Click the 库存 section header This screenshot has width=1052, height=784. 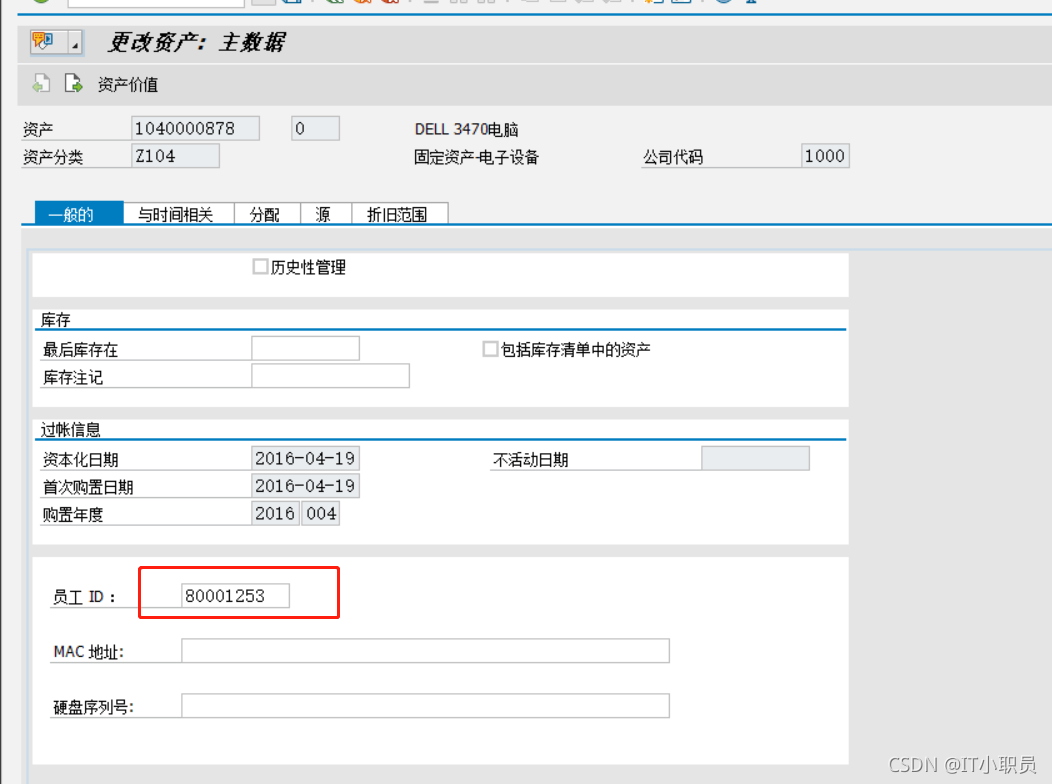tap(56, 320)
